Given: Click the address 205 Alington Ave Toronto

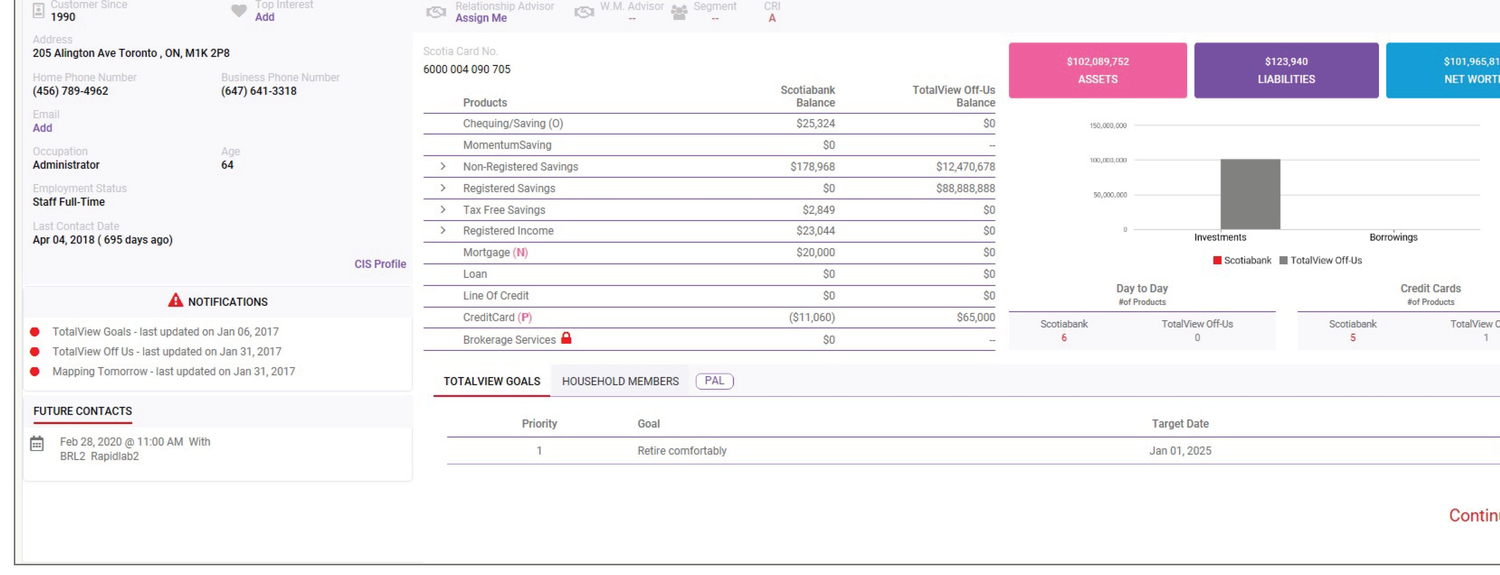Looking at the screenshot, I should [x=131, y=54].
